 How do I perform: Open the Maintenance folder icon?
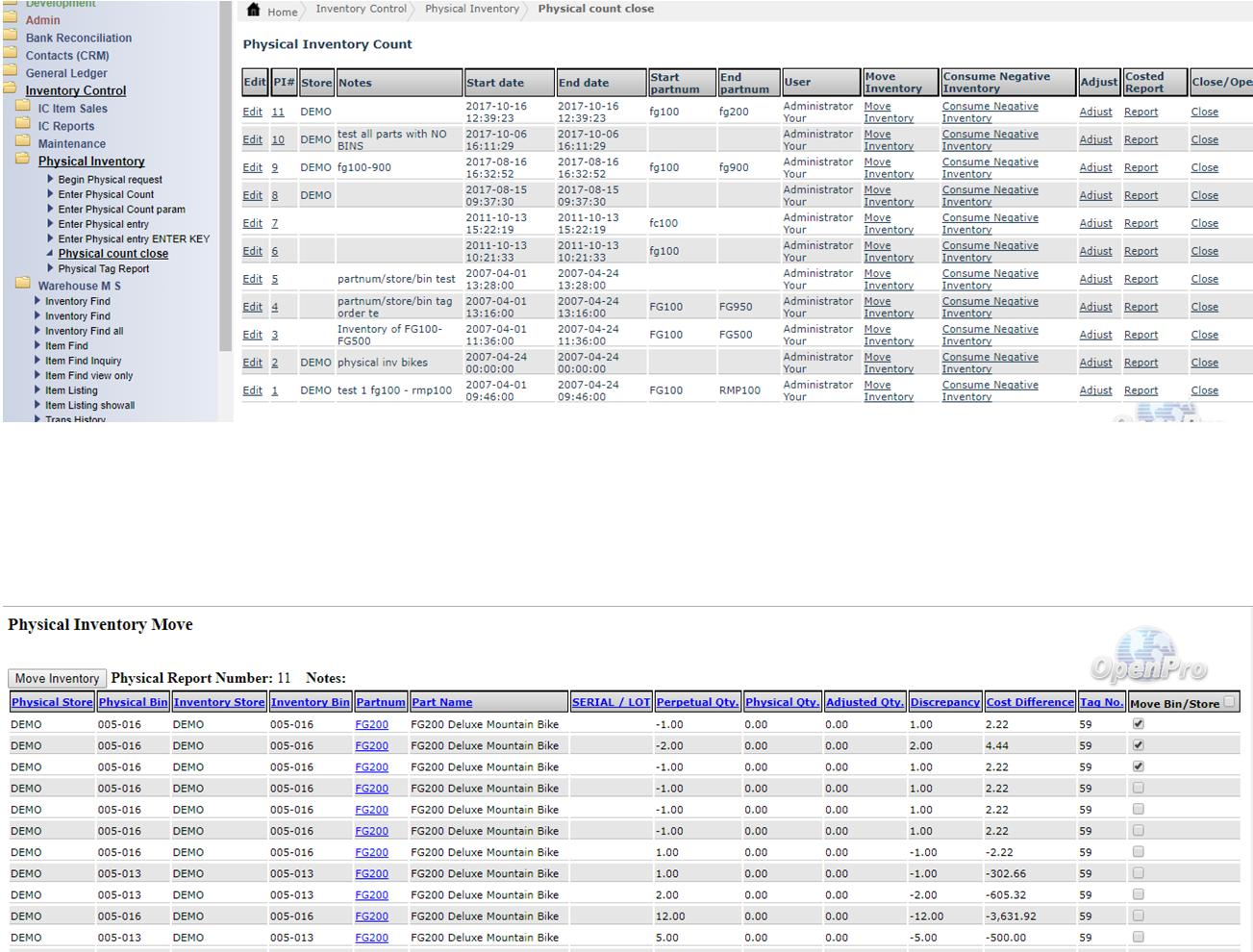pyautogui.click(x=23, y=143)
